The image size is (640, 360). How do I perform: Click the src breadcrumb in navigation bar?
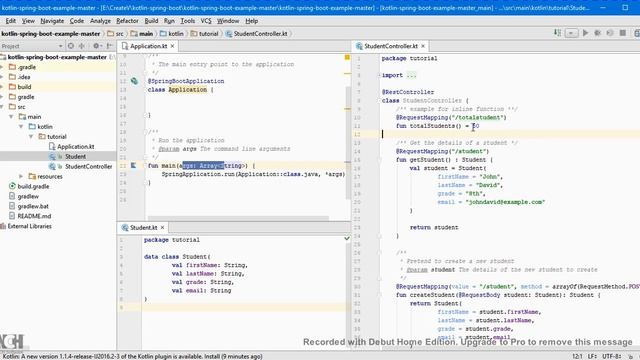pos(116,33)
